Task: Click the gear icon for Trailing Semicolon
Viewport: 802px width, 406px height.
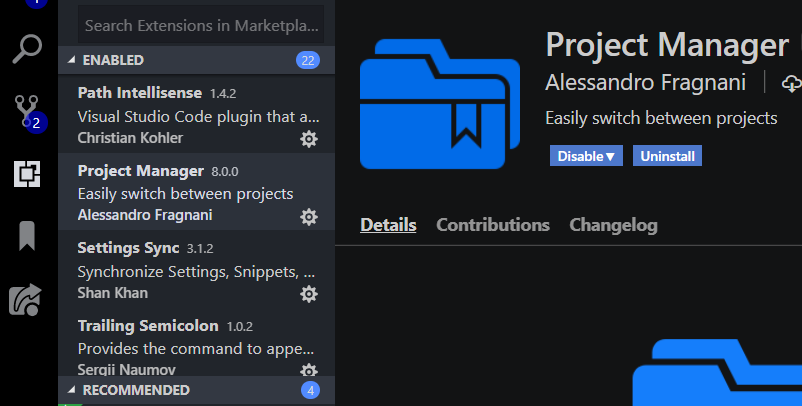Action: point(309,370)
